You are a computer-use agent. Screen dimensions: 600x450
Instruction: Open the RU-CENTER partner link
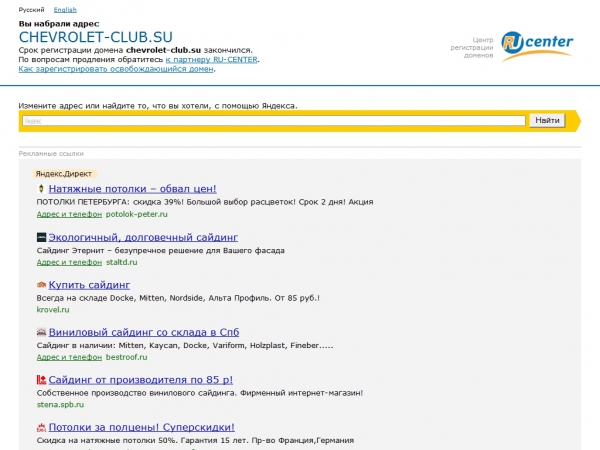[x=212, y=60]
